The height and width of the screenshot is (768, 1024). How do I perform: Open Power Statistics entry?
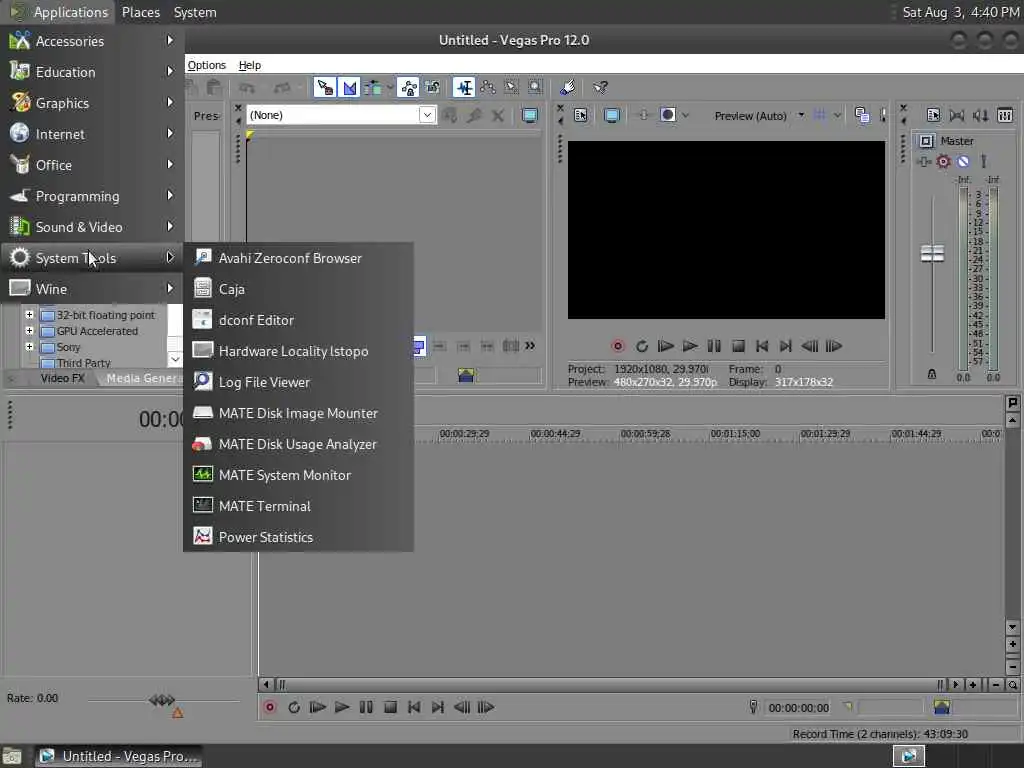click(298, 537)
